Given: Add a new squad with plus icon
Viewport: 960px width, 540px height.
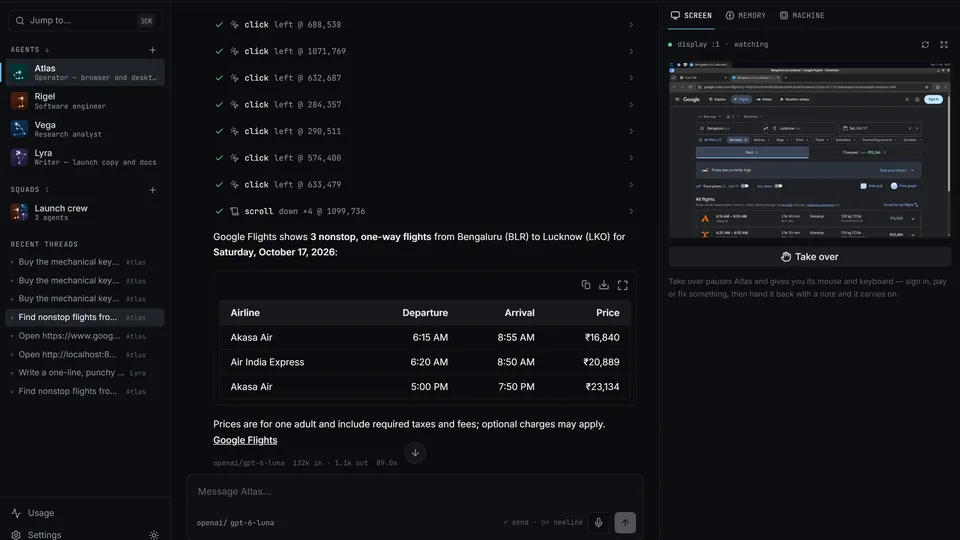Looking at the screenshot, I should coord(152,190).
